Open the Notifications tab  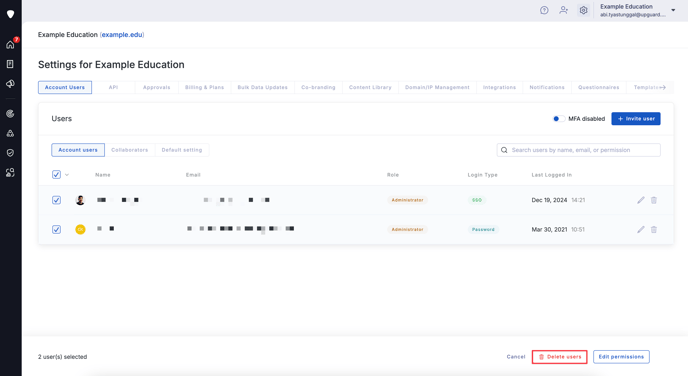pyautogui.click(x=547, y=87)
